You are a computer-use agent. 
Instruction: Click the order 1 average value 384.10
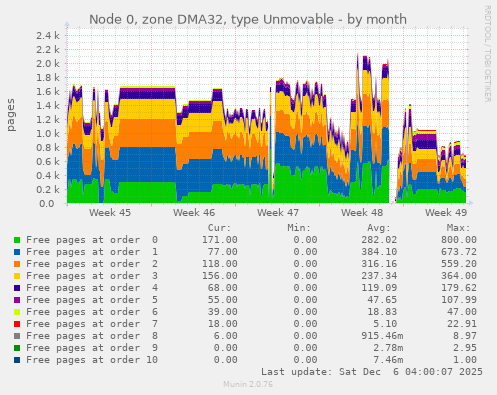point(379,252)
